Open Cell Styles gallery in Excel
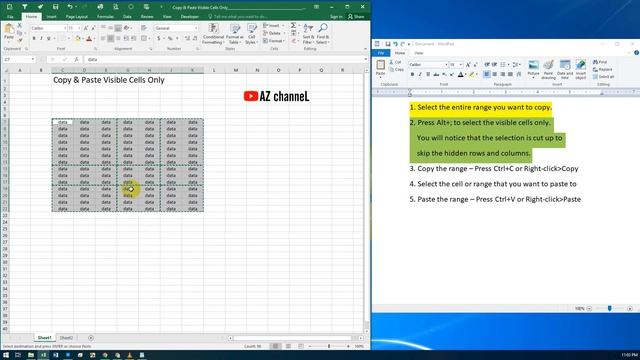Screen dimensions: 640x360 tap(251, 34)
